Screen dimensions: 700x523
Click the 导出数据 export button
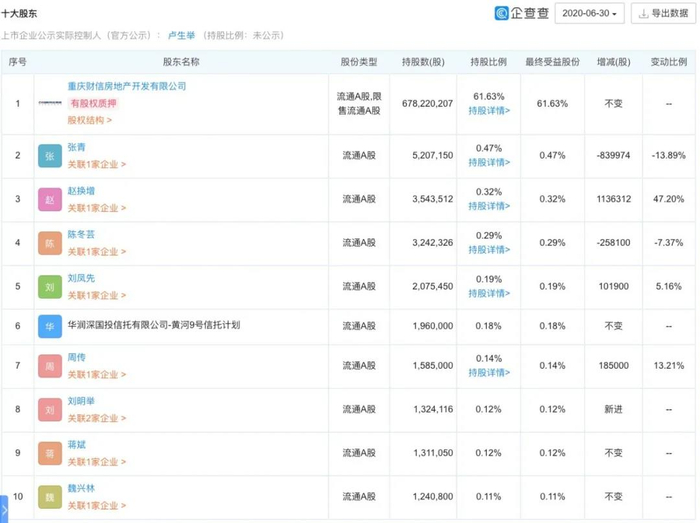click(x=663, y=13)
